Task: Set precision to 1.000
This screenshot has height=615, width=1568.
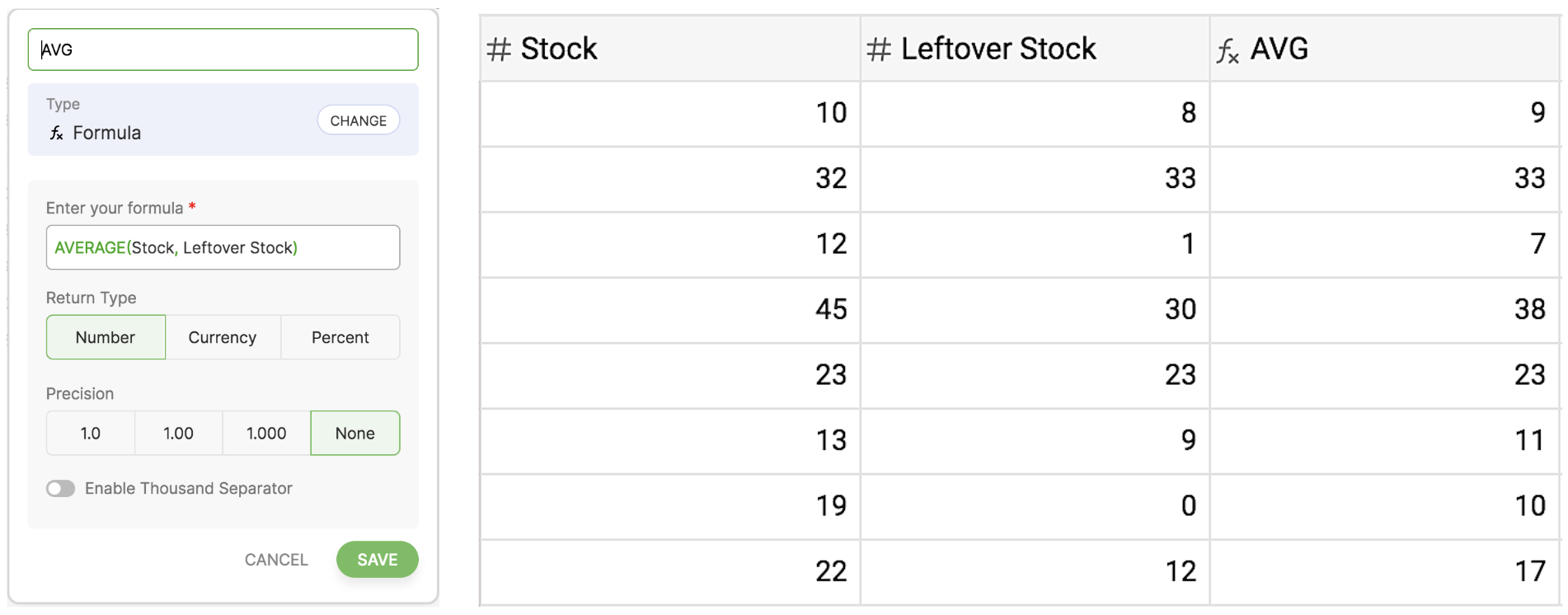Action: (266, 434)
